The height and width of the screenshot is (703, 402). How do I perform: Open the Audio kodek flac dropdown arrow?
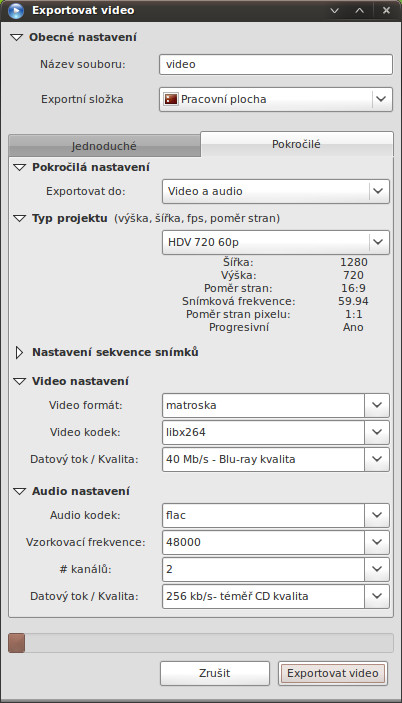click(377, 516)
